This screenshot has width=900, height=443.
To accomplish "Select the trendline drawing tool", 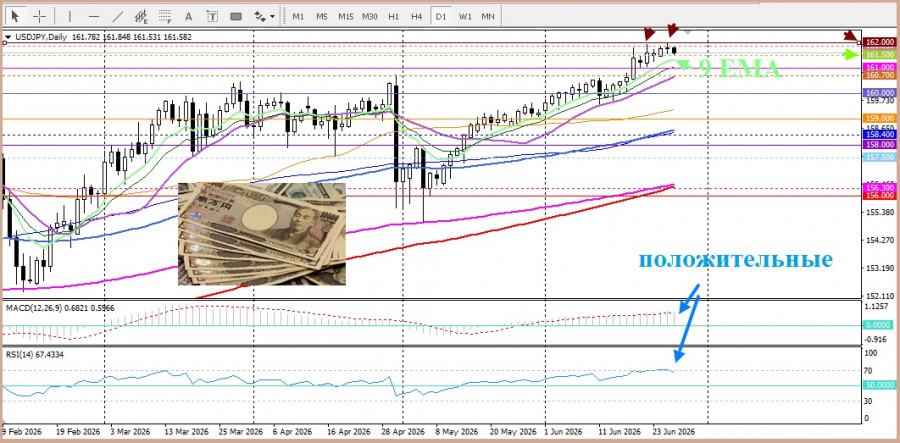I will [x=118, y=16].
